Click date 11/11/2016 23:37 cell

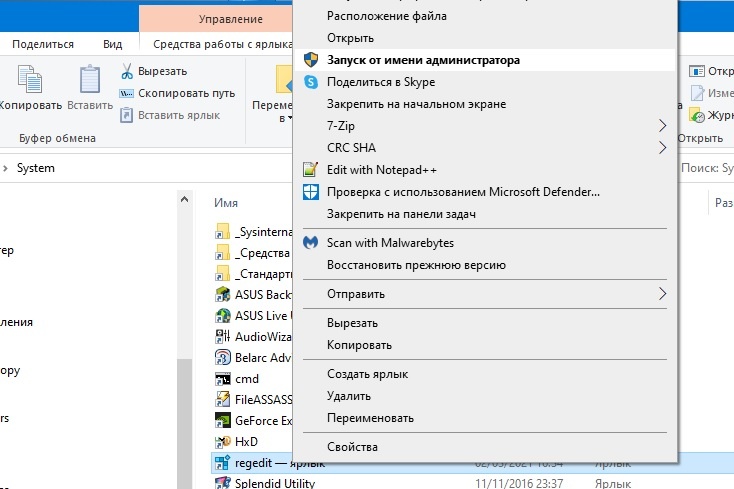click(519, 483)
